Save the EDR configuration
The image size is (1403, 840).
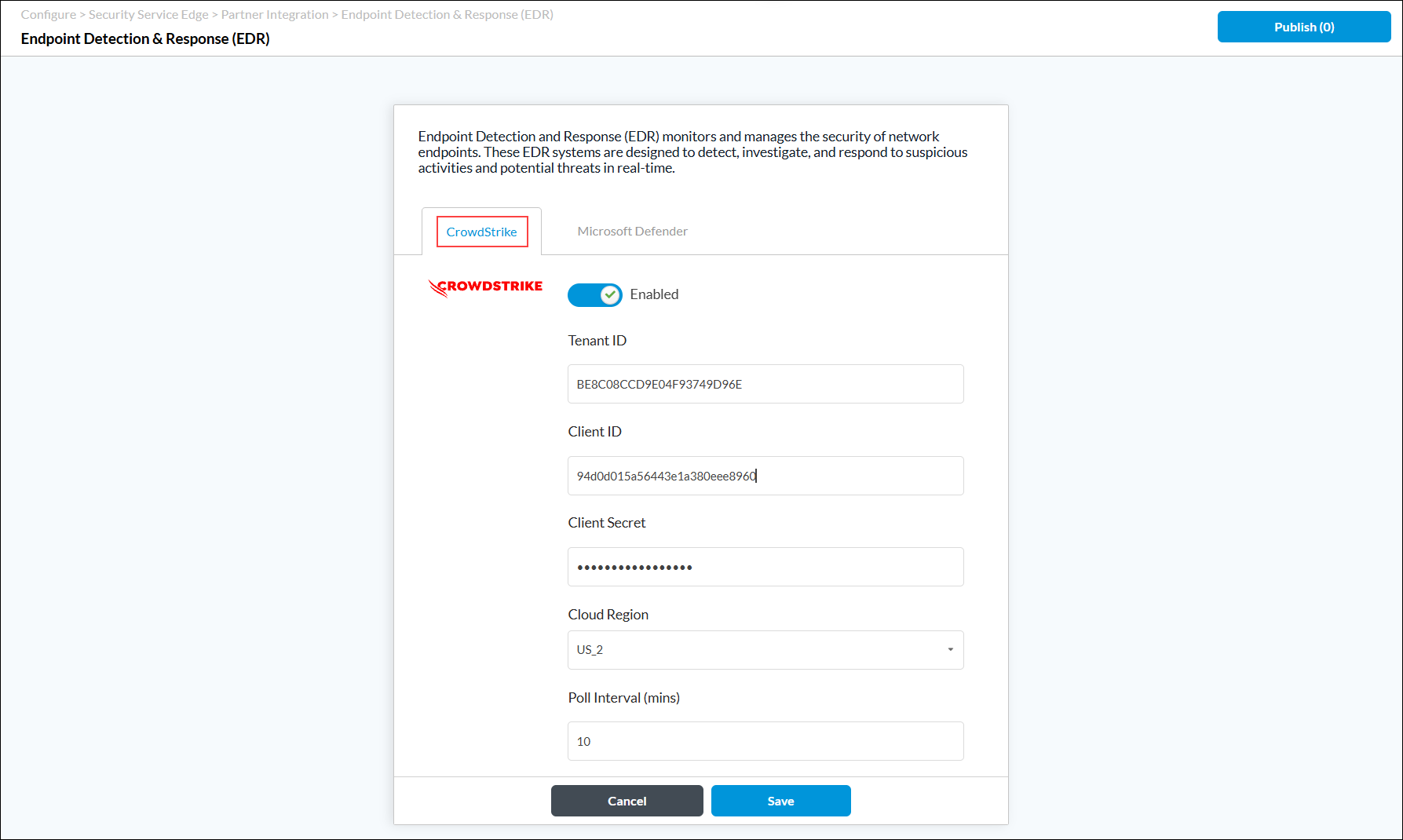click(780, 801)
